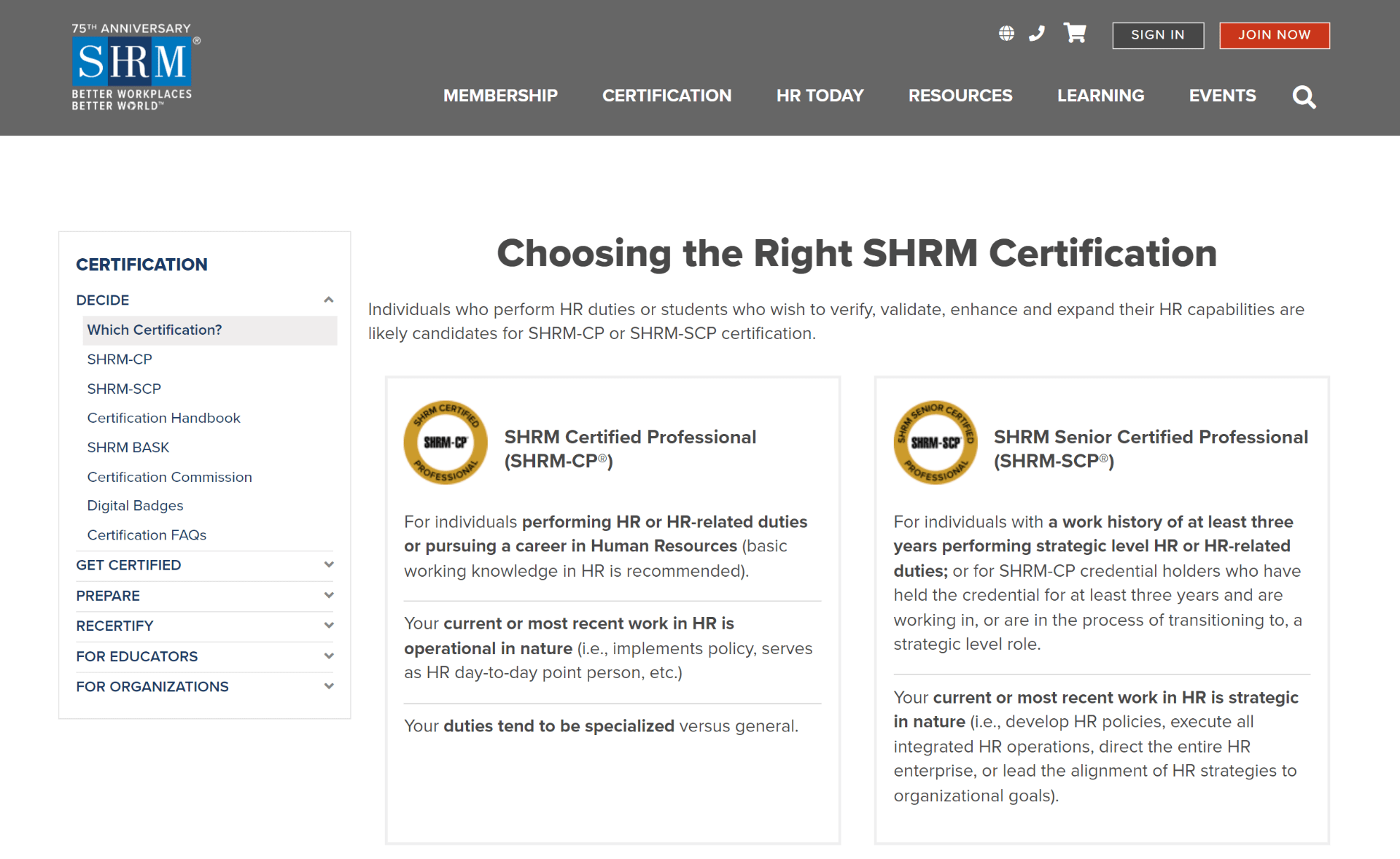Open the SHRM-SCP sidebar link
The height and width of the screenshot is (859, 1400).
pos(124,389)
